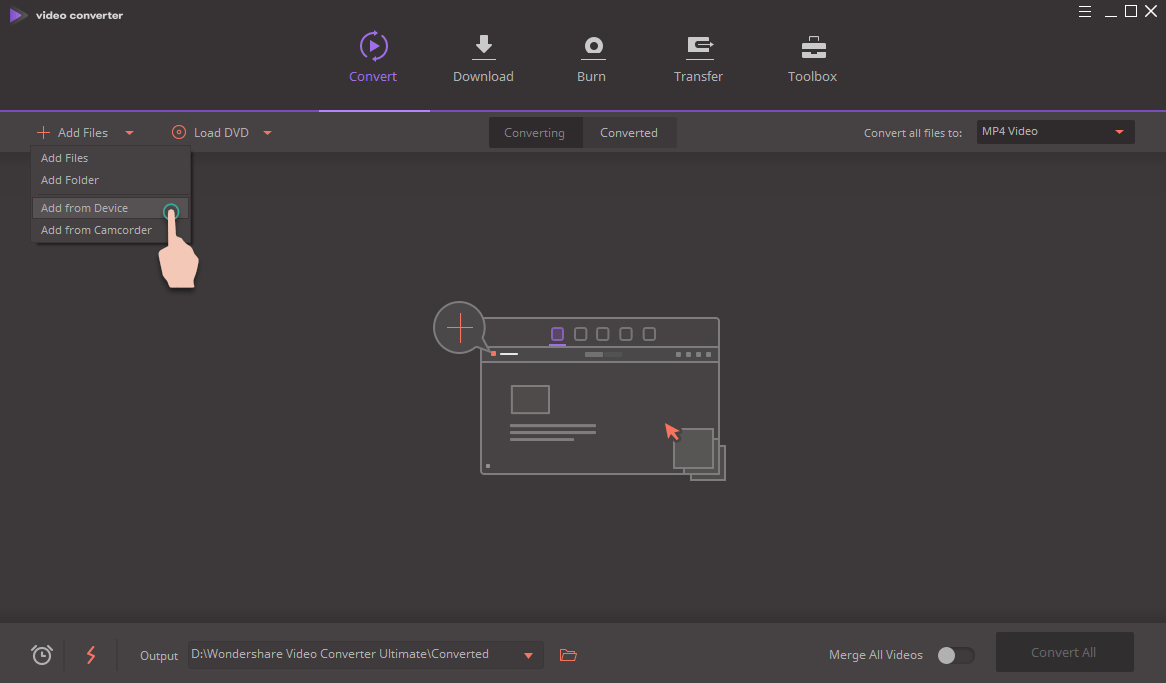The image size is (1166, 683).
Task: Open the output folder icon
Action: click(568, 655)
